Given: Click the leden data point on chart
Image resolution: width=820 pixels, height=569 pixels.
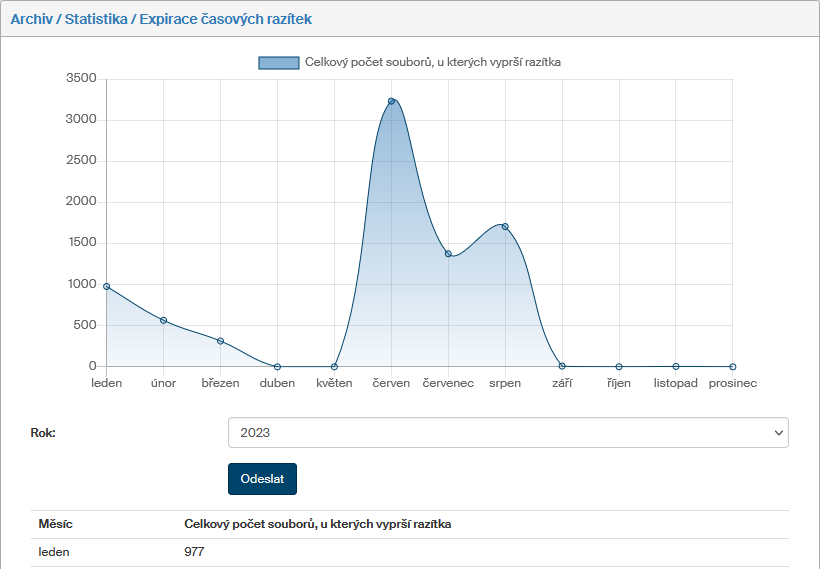Looking at the screenshot, I should [x=107, y=286].
